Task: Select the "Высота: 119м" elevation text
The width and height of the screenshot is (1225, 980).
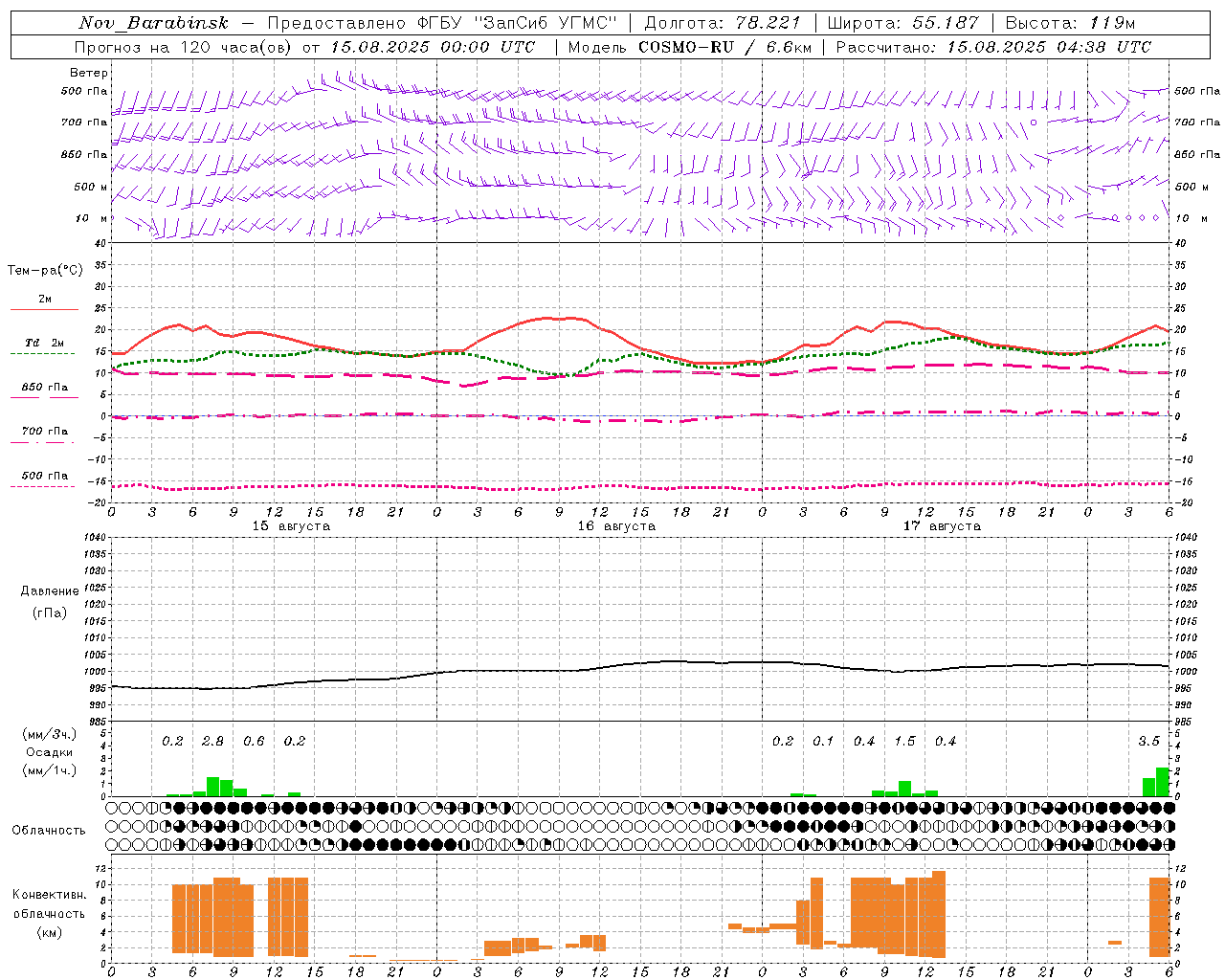Action: 1071,23
